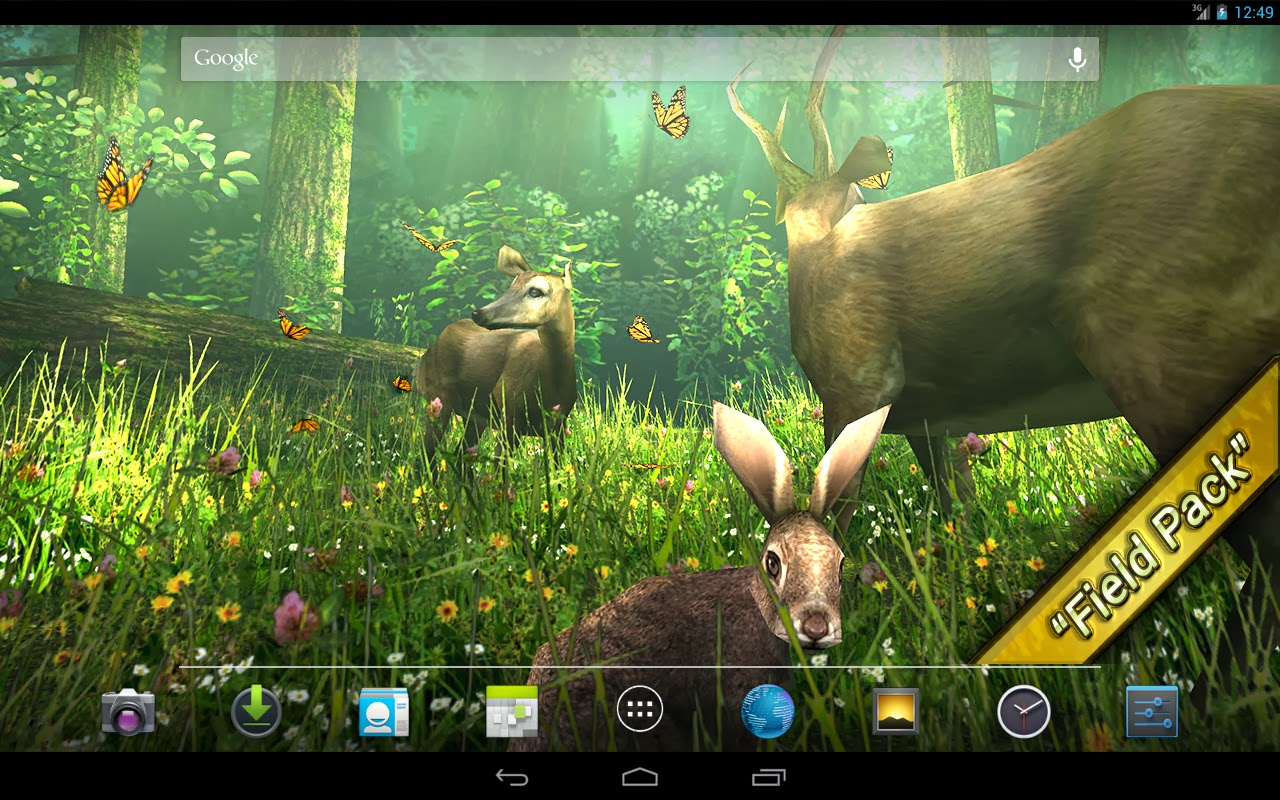Tap the 3G signal strength indicator
The height and width of the screenshot is (800, 1280).
point(1200,12)
